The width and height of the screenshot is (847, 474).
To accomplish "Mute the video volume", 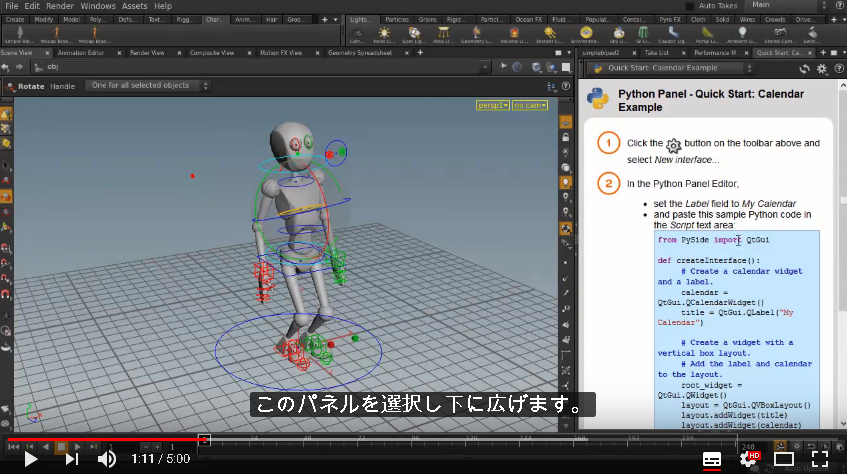I will click(x=106, y=459).
